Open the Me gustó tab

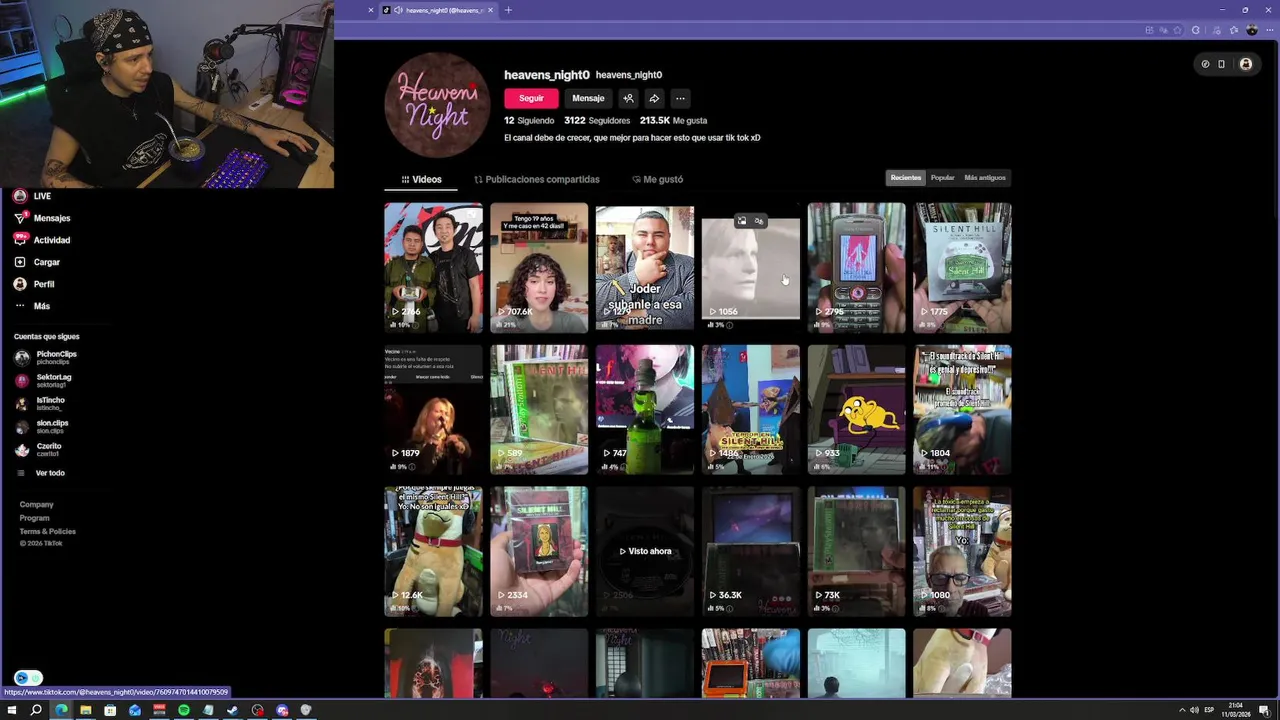tap(657, 179)
